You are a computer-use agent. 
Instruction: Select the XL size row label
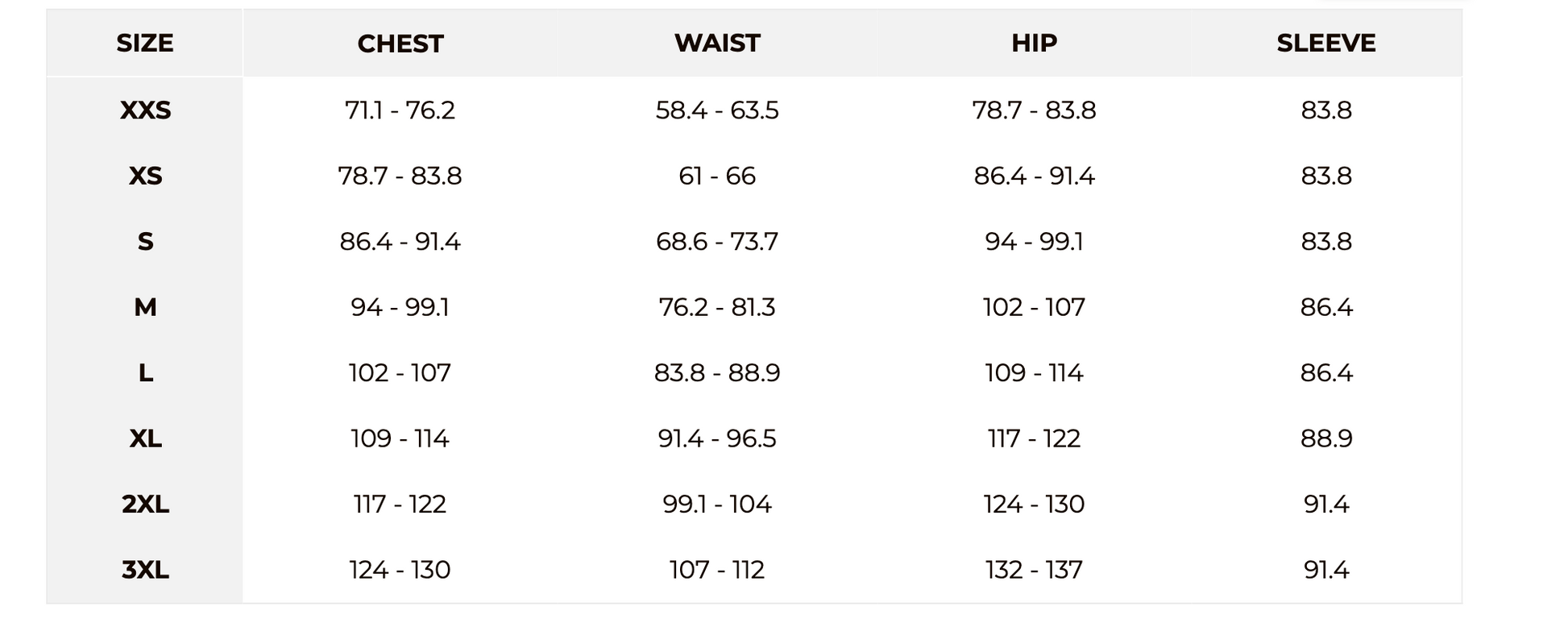point(145,438)
